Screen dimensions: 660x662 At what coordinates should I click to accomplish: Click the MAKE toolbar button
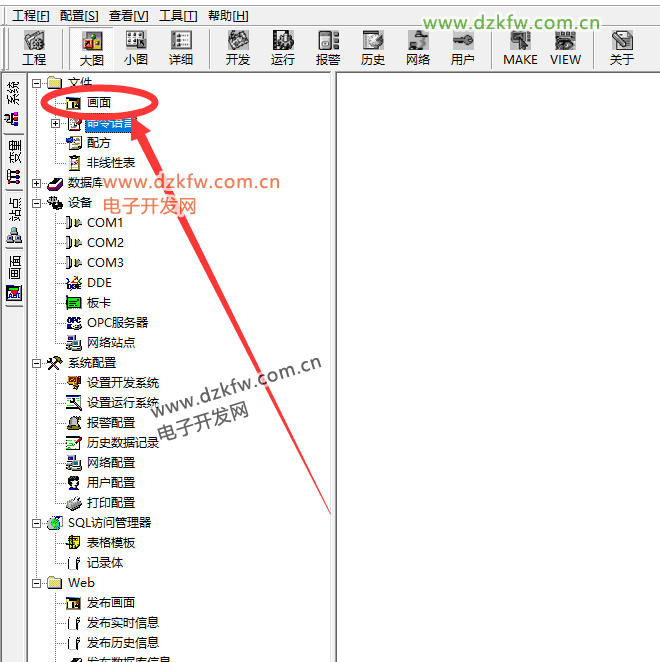(x=520, y=47)
